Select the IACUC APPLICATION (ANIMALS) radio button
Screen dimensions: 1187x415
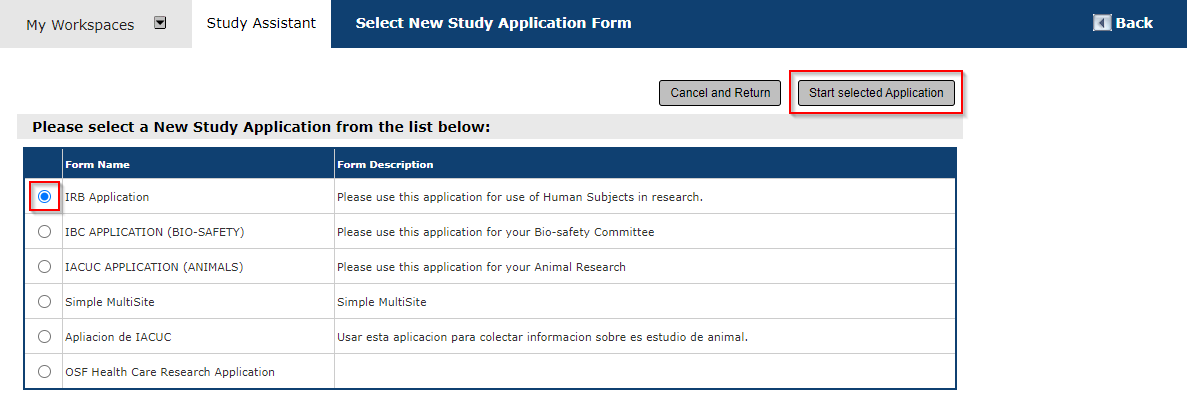[x=45, y=267]
